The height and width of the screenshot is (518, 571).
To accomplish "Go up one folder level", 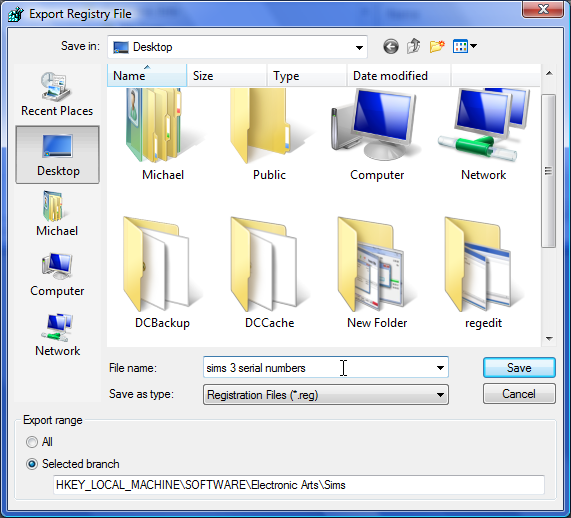I will click(x=414, y=46).
